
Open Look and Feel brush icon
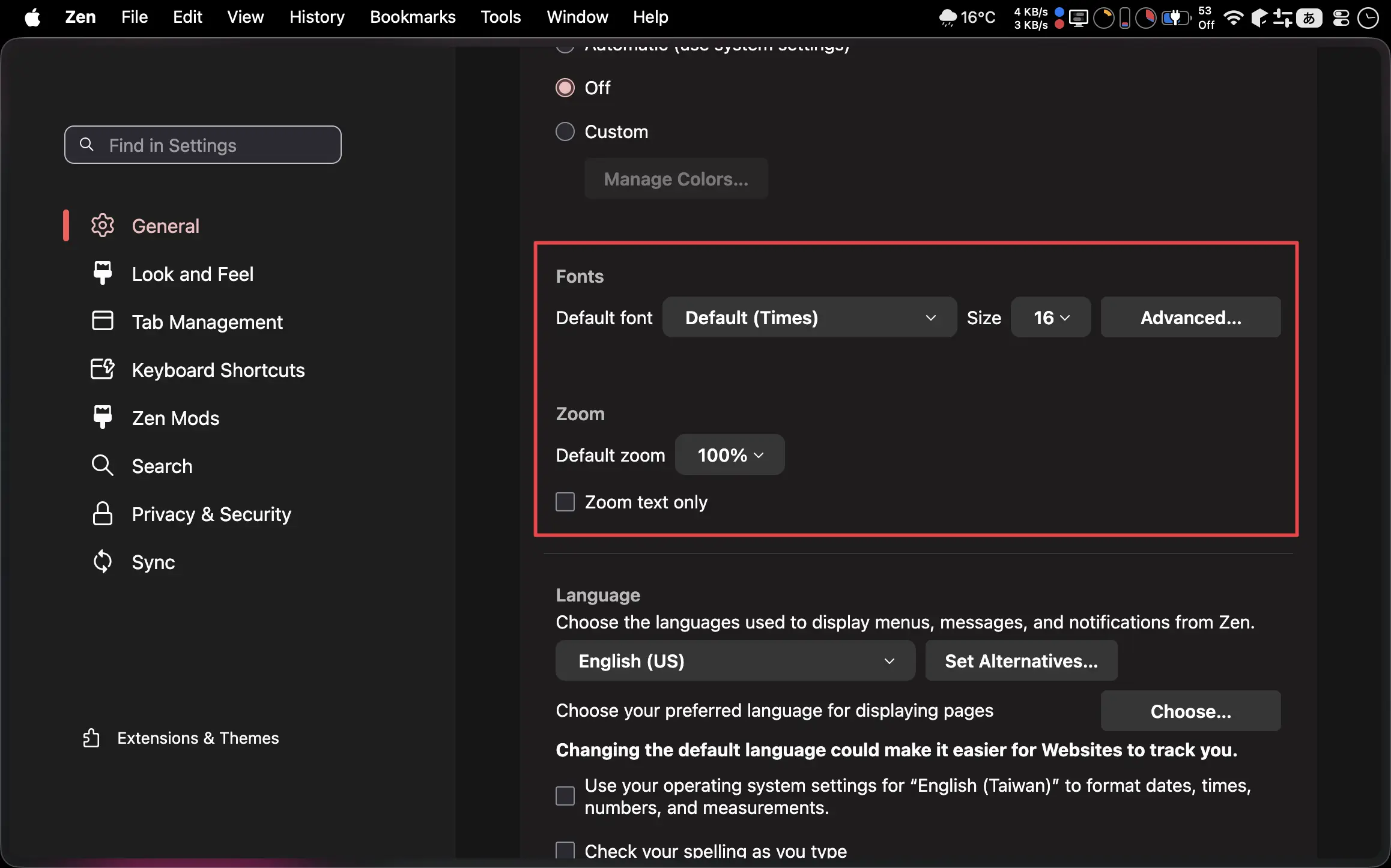pyautogui.click(x=102, y=273)
